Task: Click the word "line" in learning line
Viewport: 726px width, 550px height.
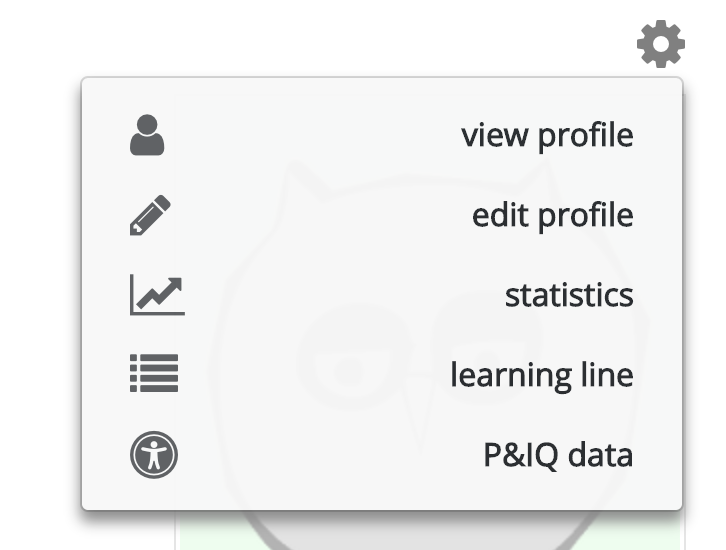Action: (x=607, y=374)
